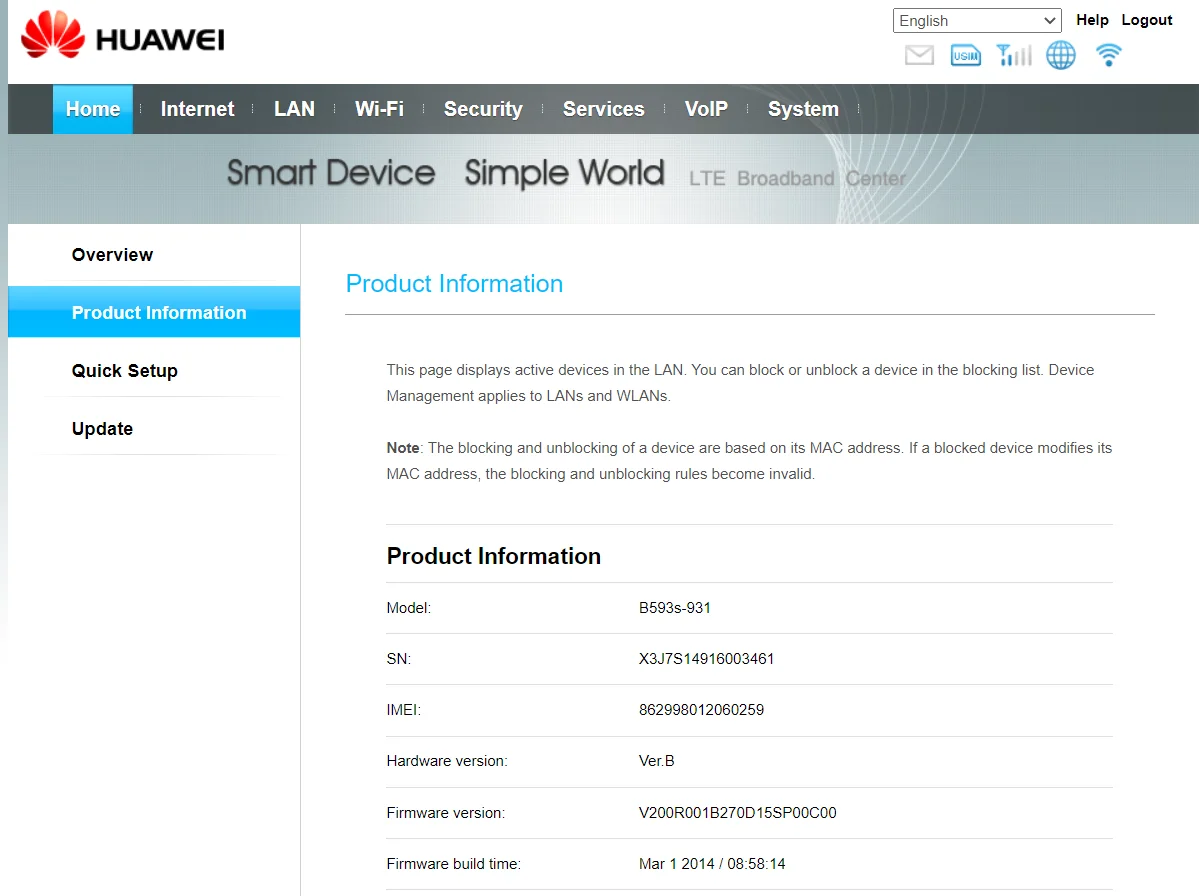Click the IMEI value 862998012060259
Screen dimensions: 1199x896
[x=701, y=710]
